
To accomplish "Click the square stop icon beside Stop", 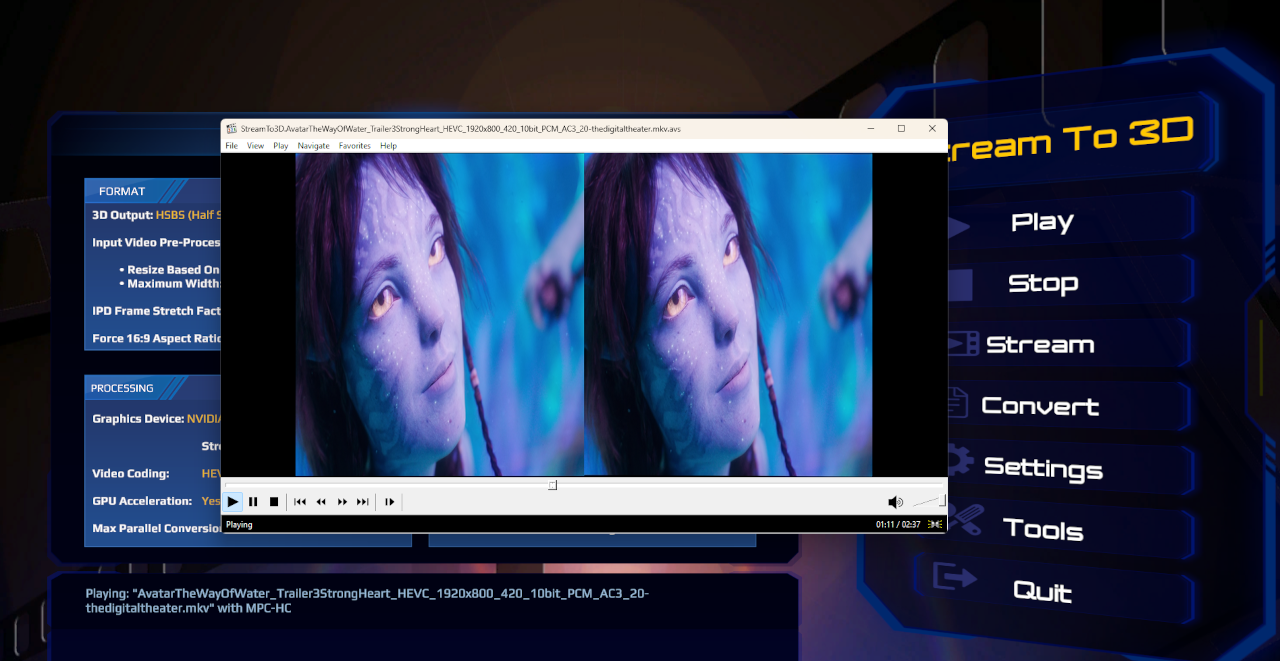I will 959,285.
